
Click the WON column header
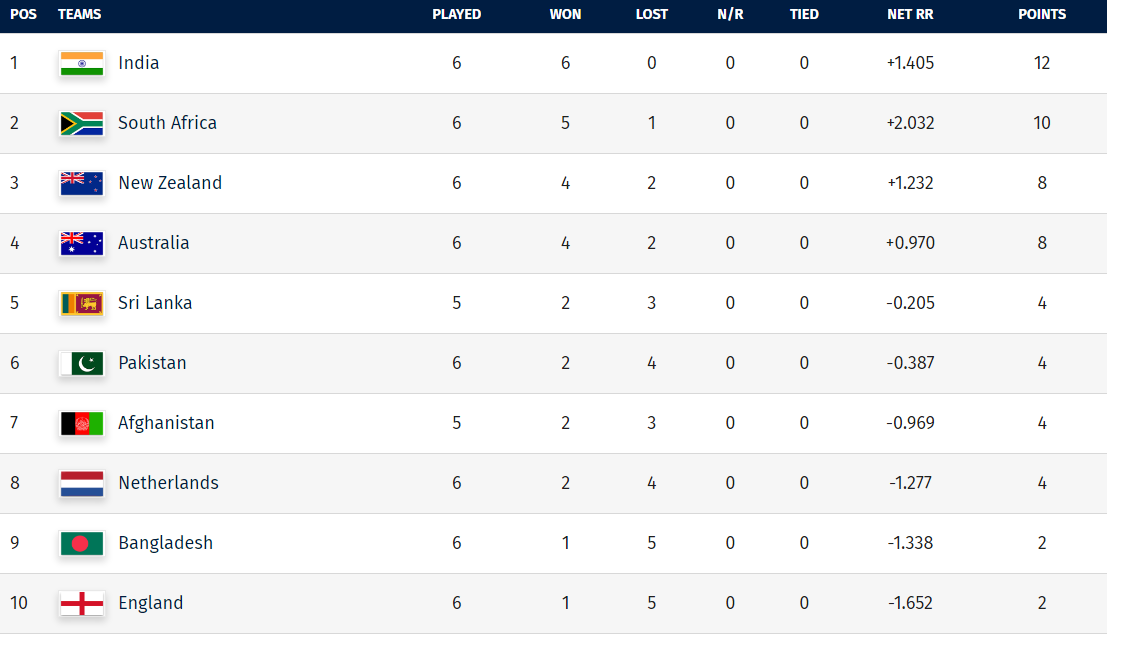(x=565, y=15)
